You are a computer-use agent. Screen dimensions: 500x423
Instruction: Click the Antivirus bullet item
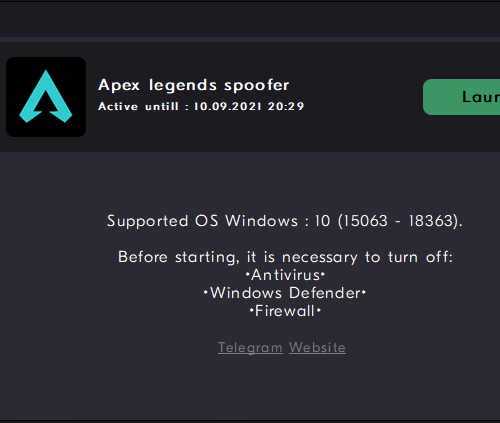click(x=285, y=275)
